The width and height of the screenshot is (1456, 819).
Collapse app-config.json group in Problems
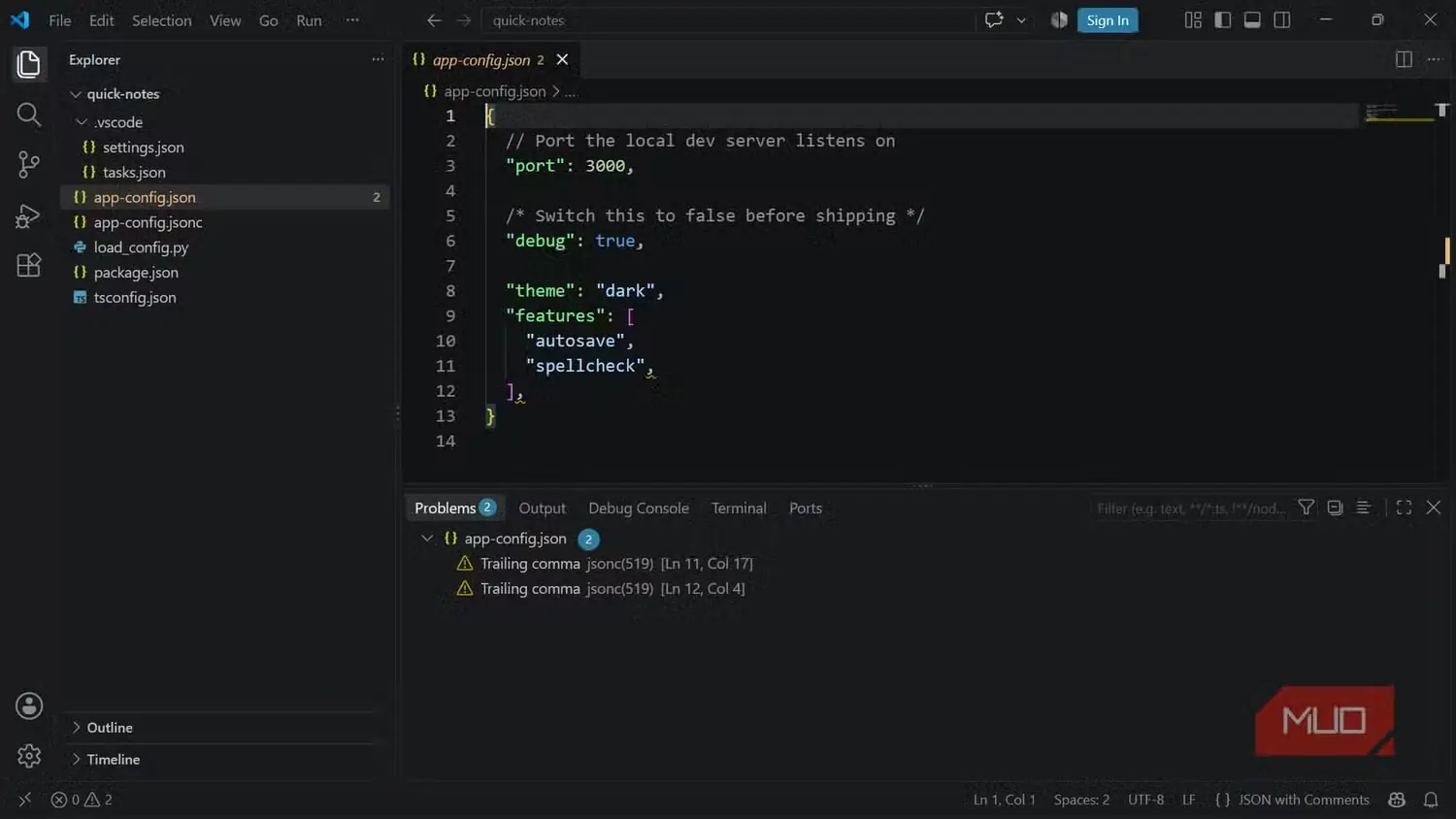[427, 539]
